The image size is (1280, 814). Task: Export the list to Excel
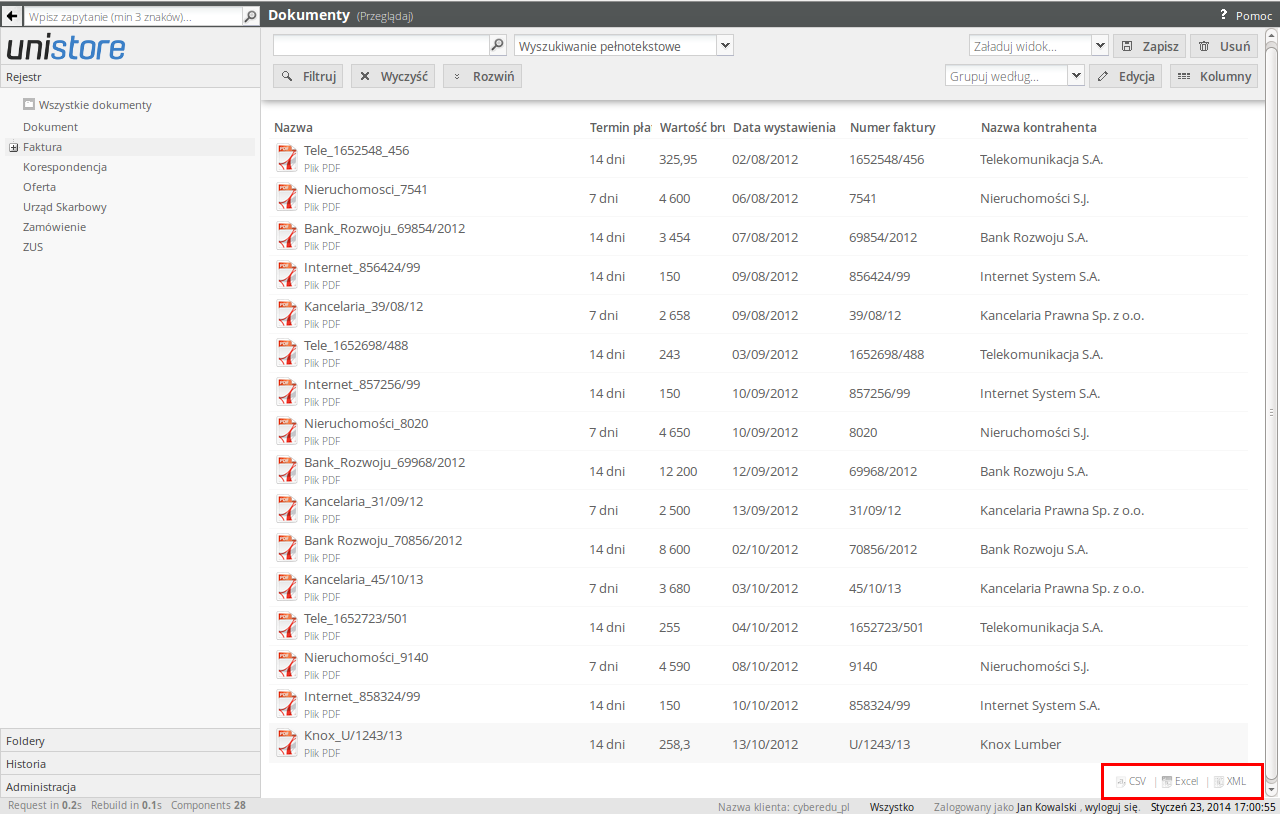pos(1180,781)
